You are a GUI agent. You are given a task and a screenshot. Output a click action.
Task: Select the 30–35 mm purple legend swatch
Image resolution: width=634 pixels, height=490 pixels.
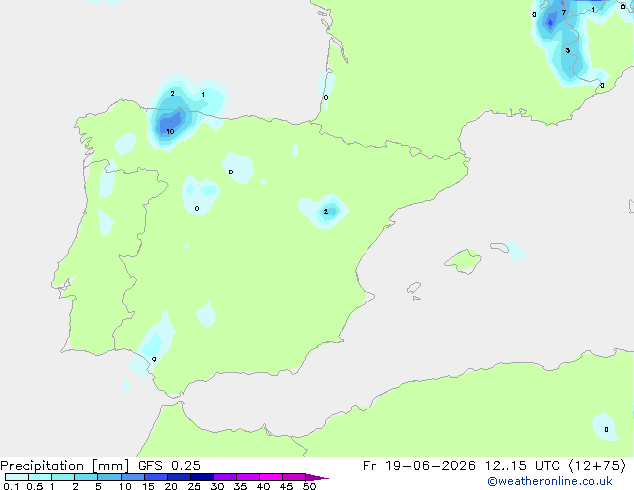(225, 477)
